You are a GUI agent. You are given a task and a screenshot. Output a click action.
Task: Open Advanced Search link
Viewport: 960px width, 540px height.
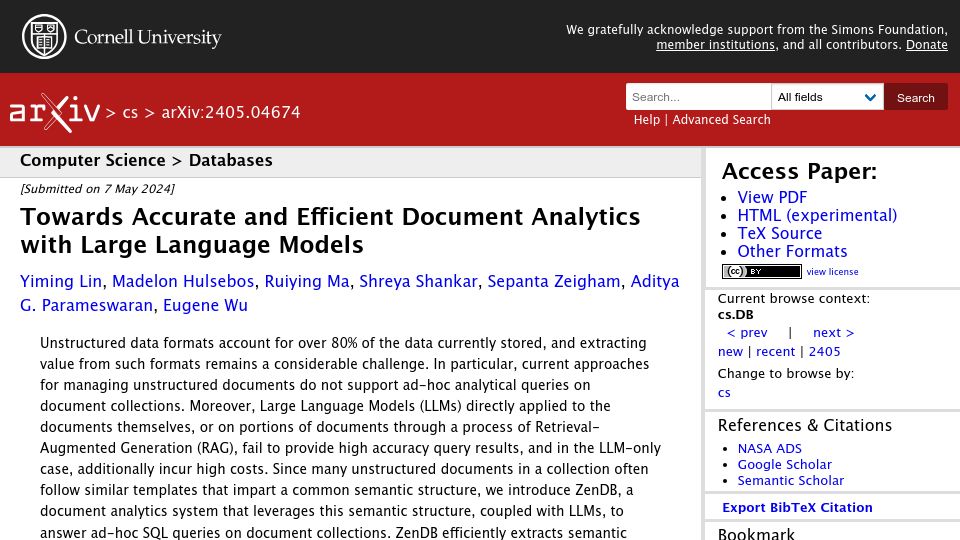[721, 119]
